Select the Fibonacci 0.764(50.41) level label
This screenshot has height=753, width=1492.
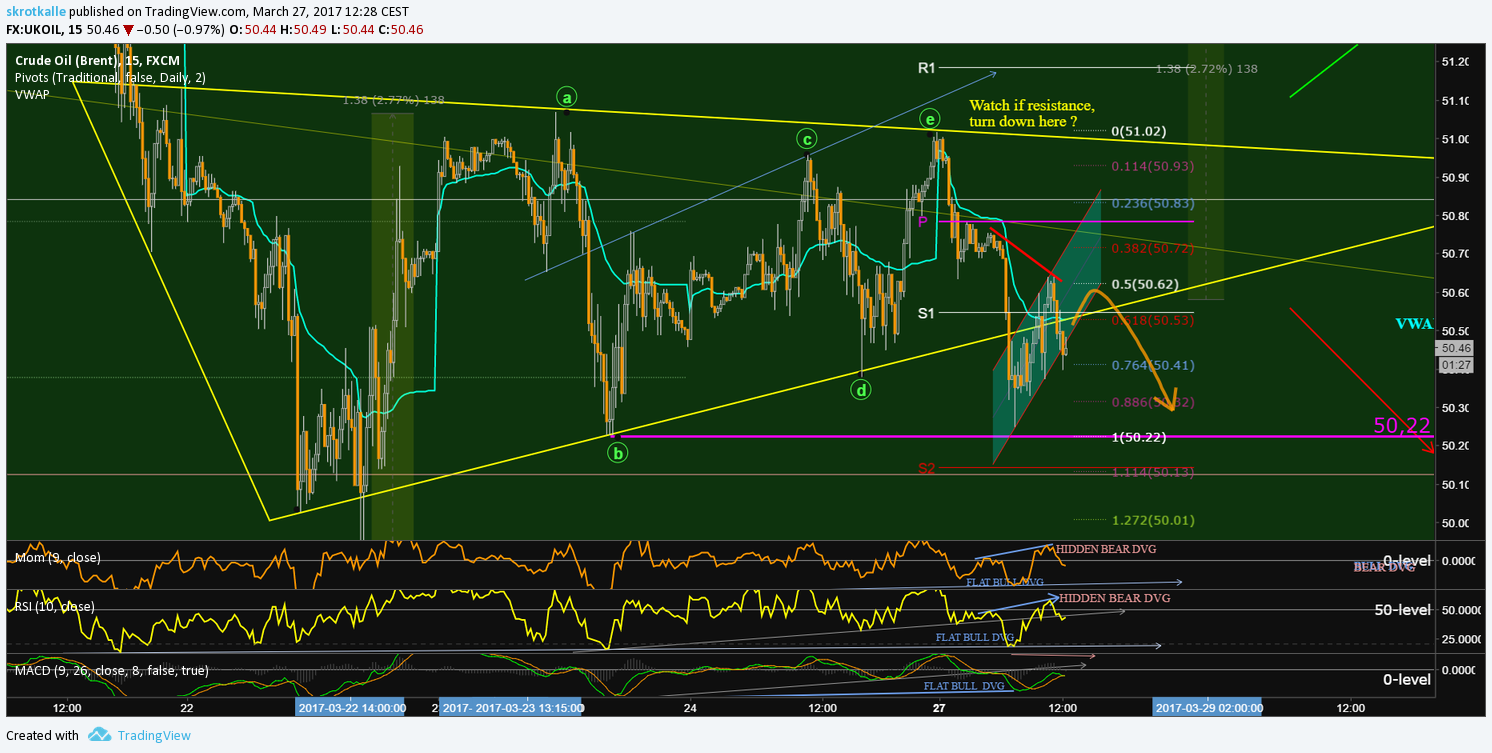pyautogui.click(x=1153, y=365)
